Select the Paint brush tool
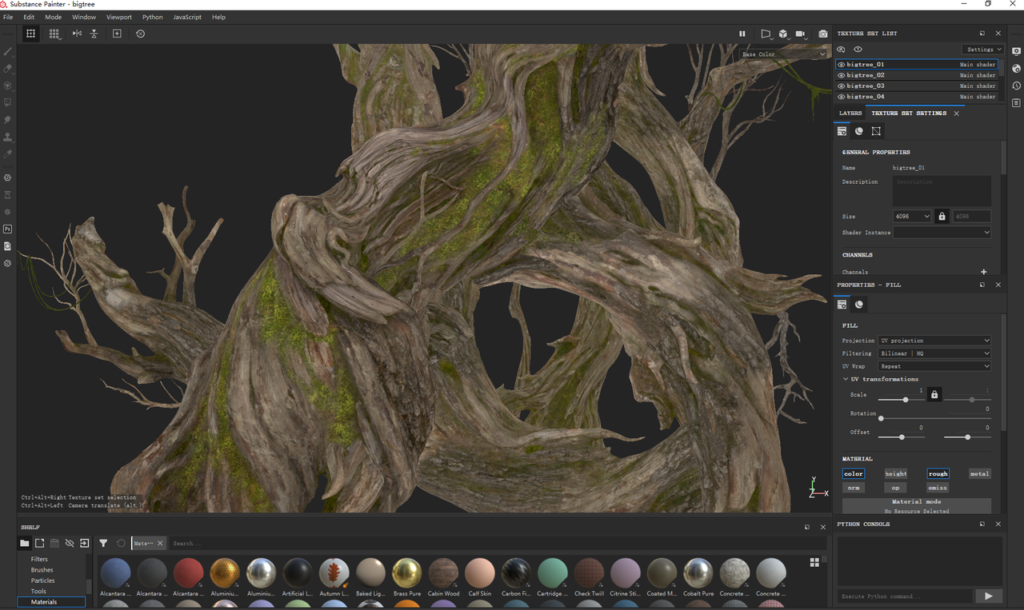Viewport: 1024px width, 610px height. point(8,51)
